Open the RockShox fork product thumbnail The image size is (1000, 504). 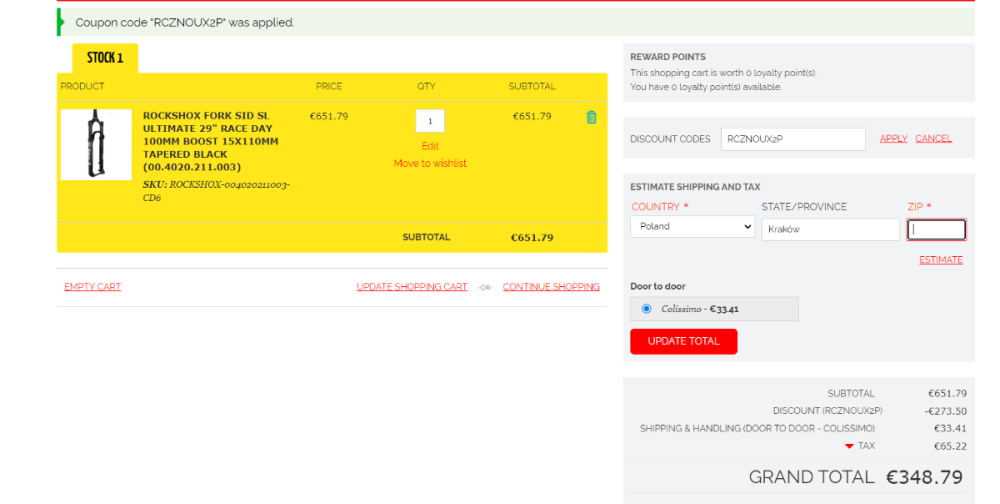pos(96,144)
